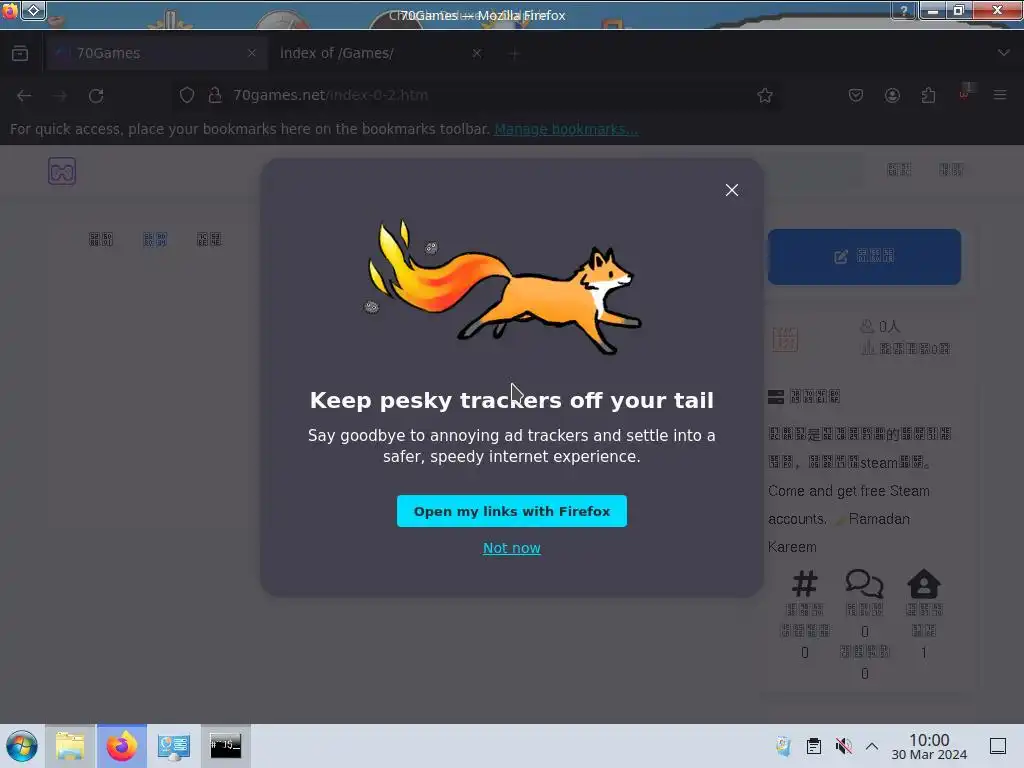Click the chat bubbles icon

865,583
